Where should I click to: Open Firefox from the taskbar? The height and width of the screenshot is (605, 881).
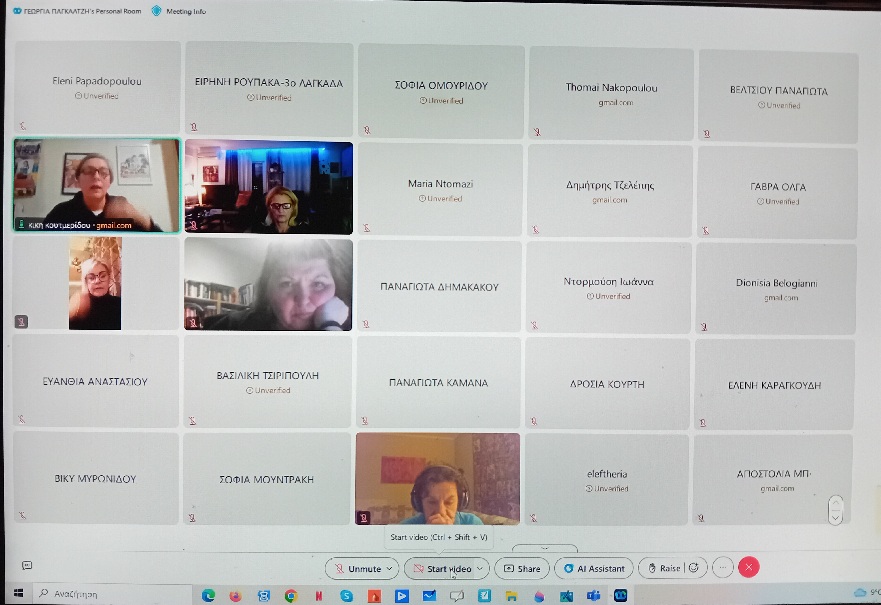[x=235, y=595]
